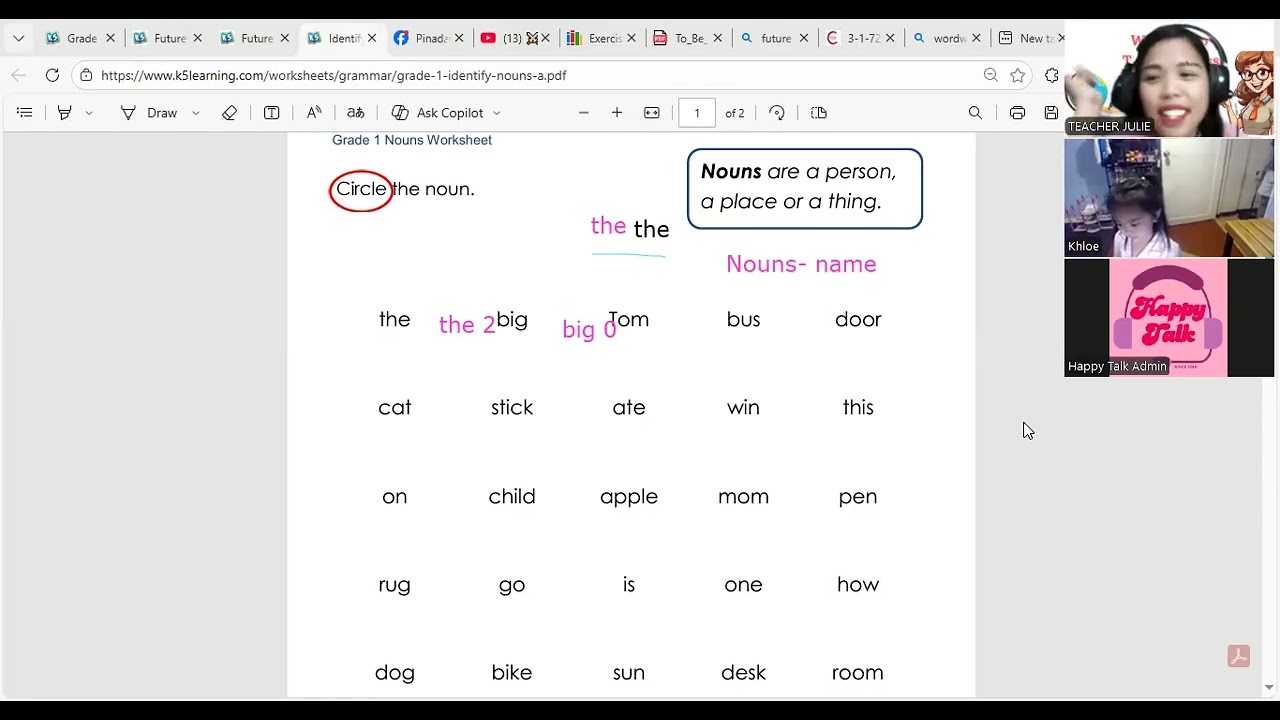Close the future search tab

pos(804,38)
